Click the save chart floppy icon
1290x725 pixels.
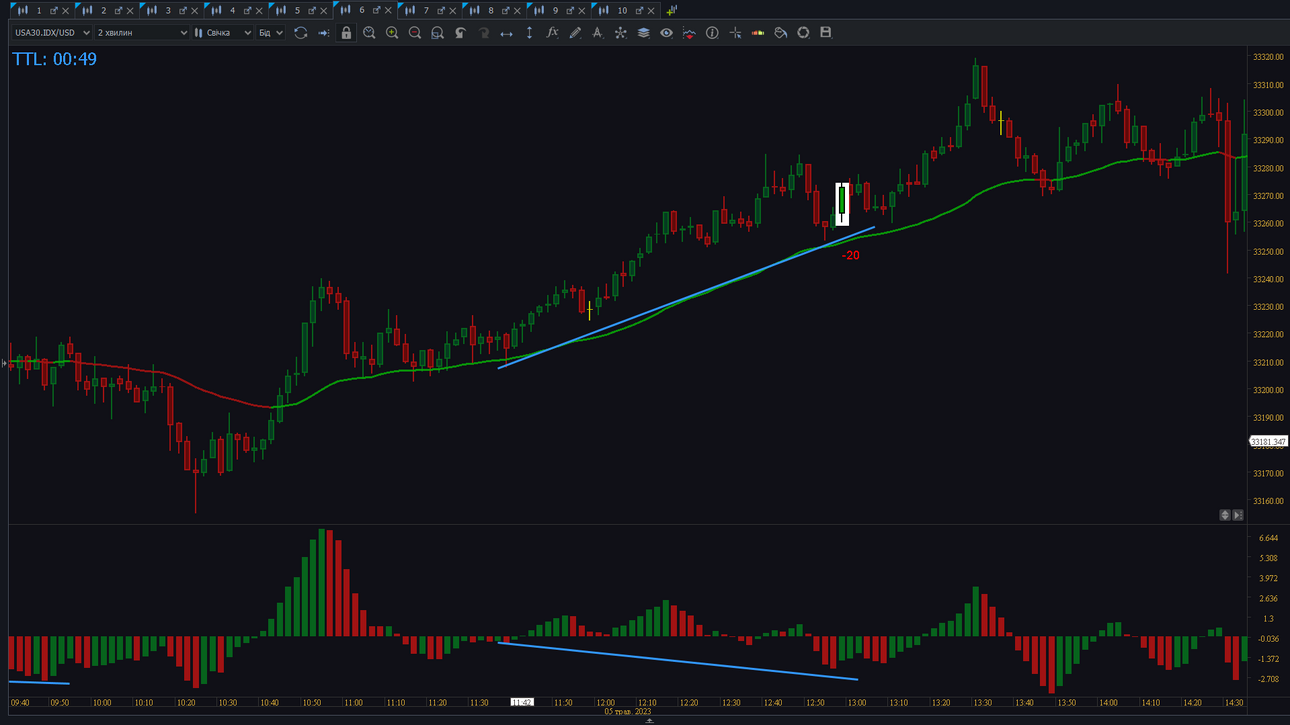(826, 33)
